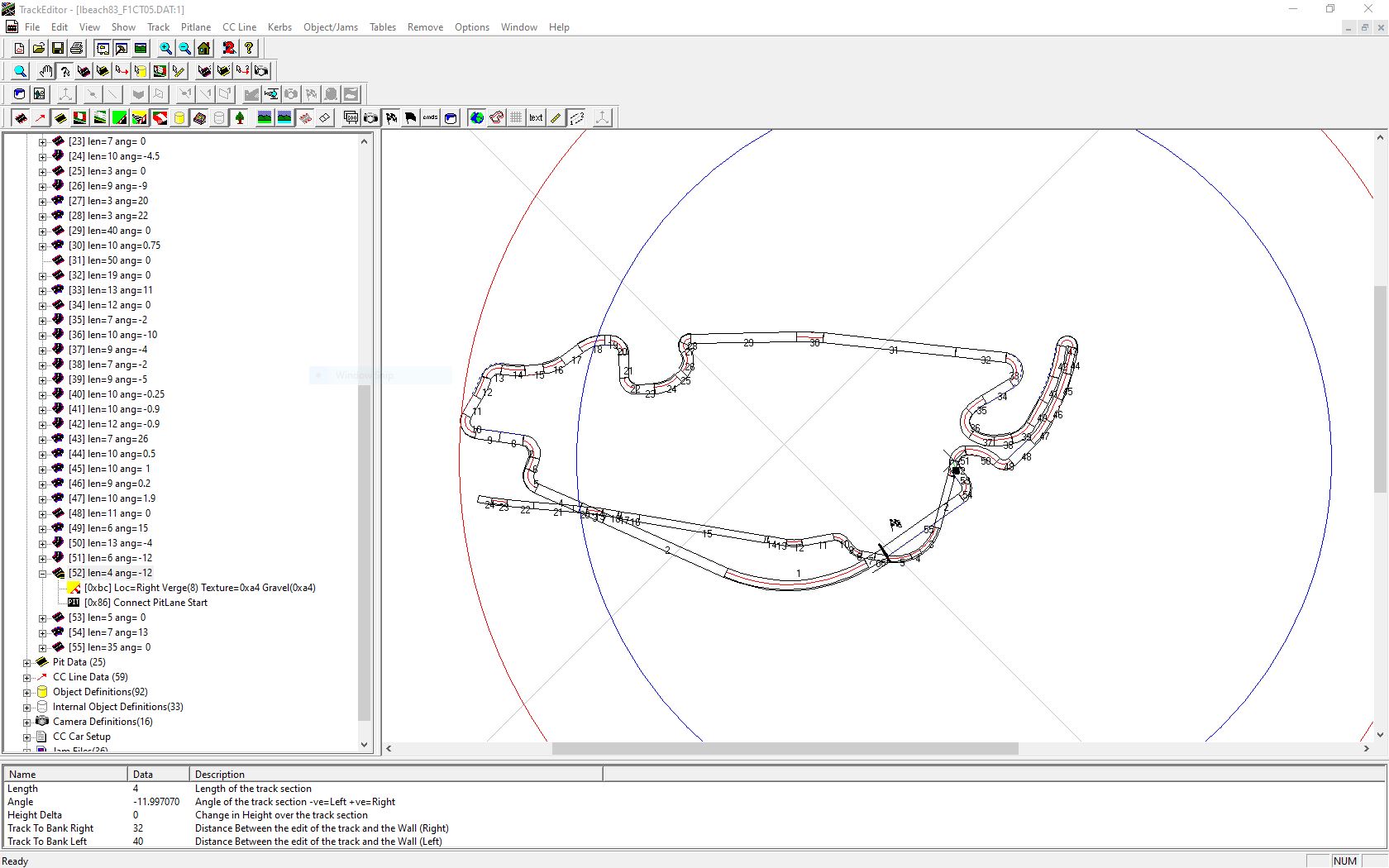Collapse track section [52] len=4 ang=-12

point(43,573)
